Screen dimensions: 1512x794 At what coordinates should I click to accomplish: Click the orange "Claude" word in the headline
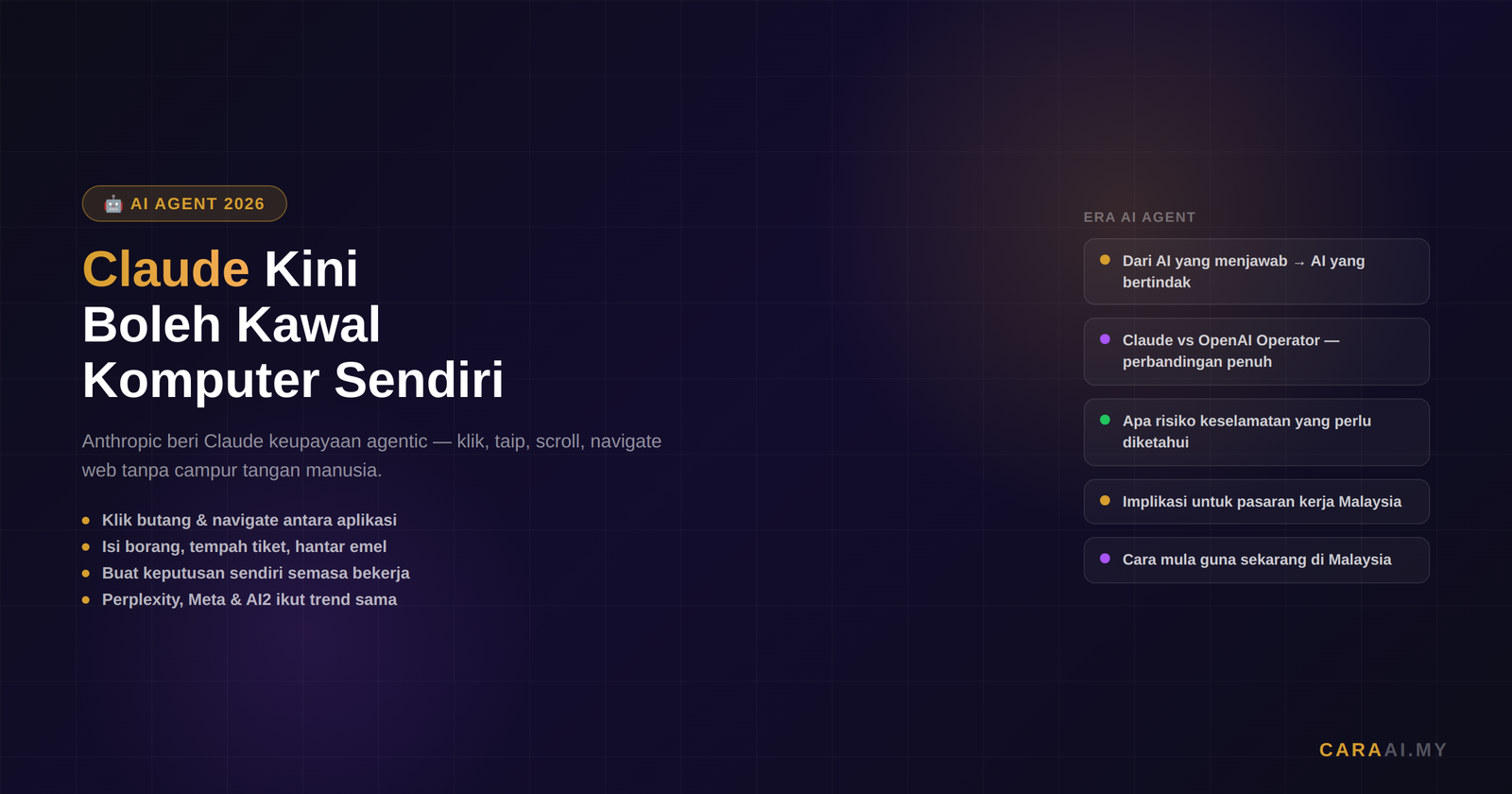coord(165,269)
